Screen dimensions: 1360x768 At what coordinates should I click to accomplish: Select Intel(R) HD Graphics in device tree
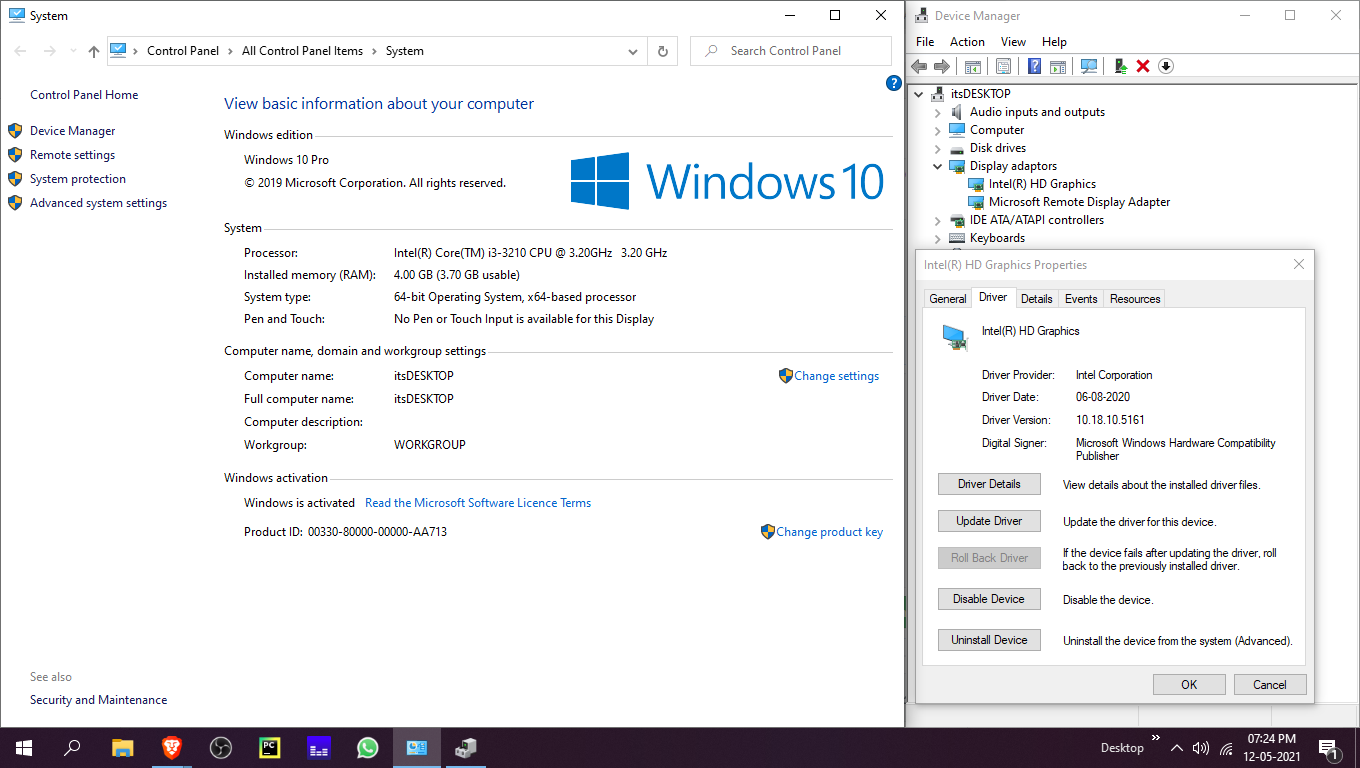coord(1042,184)
